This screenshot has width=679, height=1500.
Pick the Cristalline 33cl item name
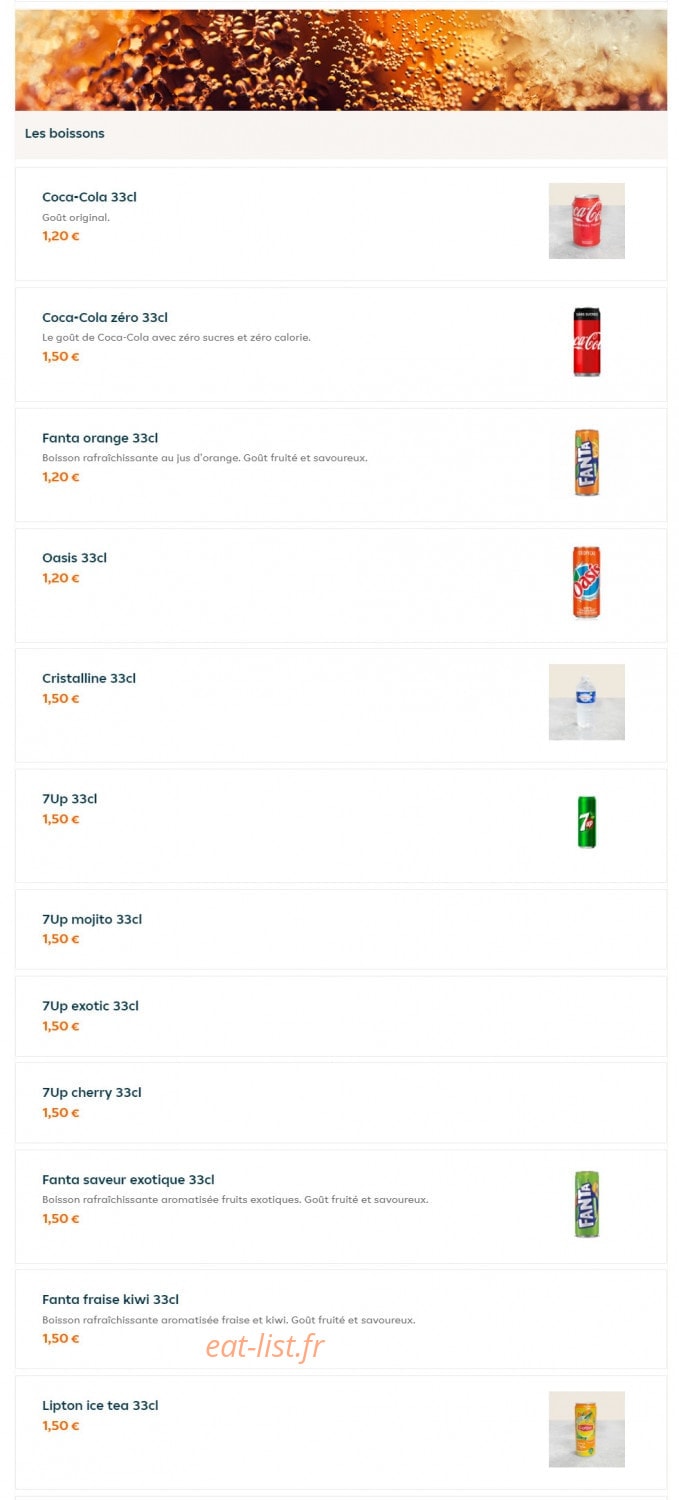(89, 678)
